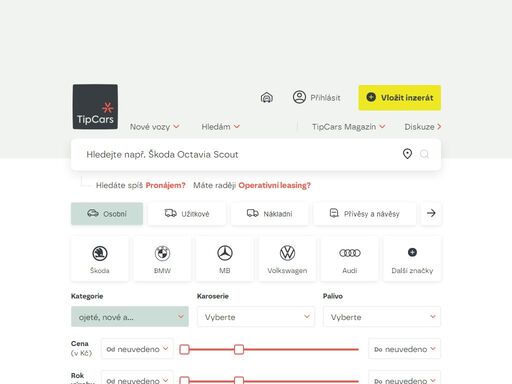
Task: Select the Nákladní vehicle tab
Action: [269, 214]
